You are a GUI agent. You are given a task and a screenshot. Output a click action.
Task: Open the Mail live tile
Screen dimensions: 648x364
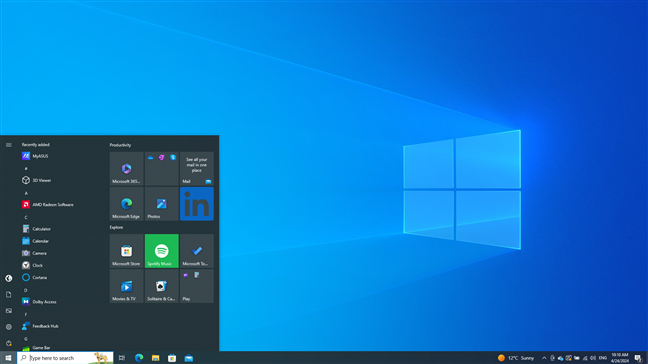(x=197, y=169)
